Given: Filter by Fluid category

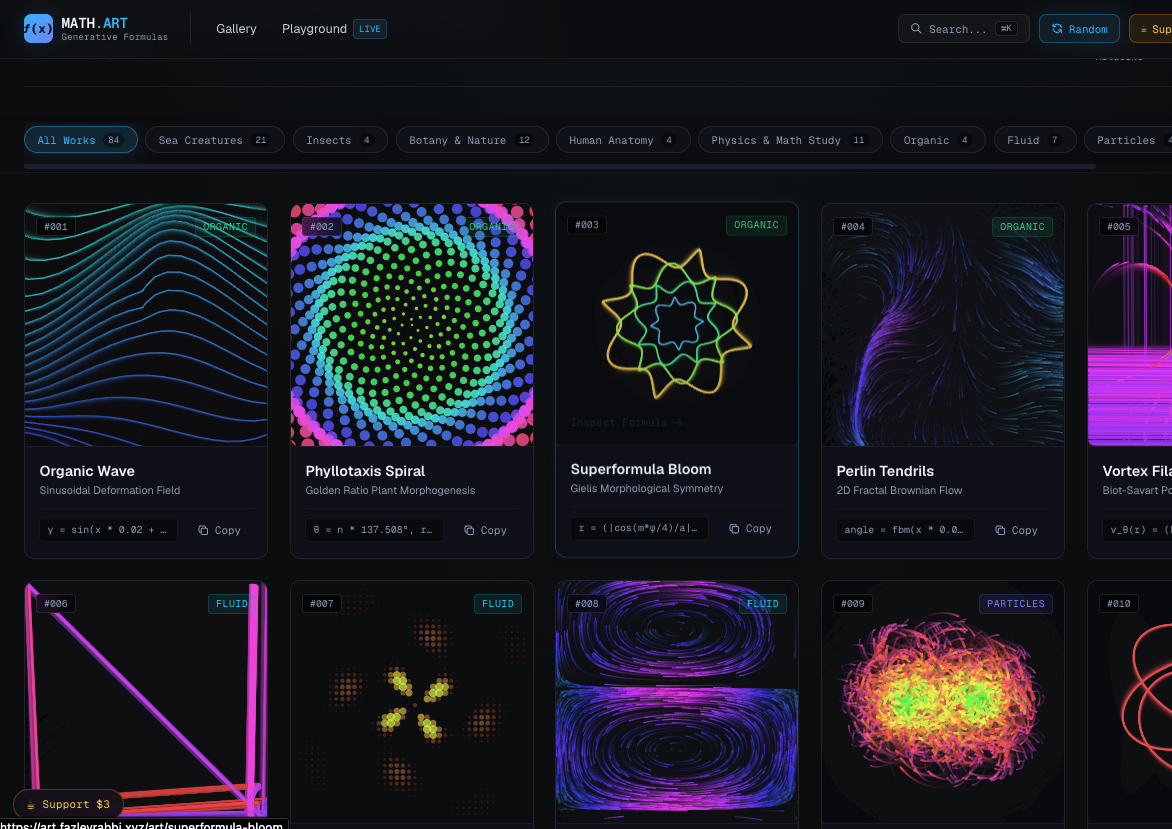Looking at the screenshot, I should [1034, 140].
